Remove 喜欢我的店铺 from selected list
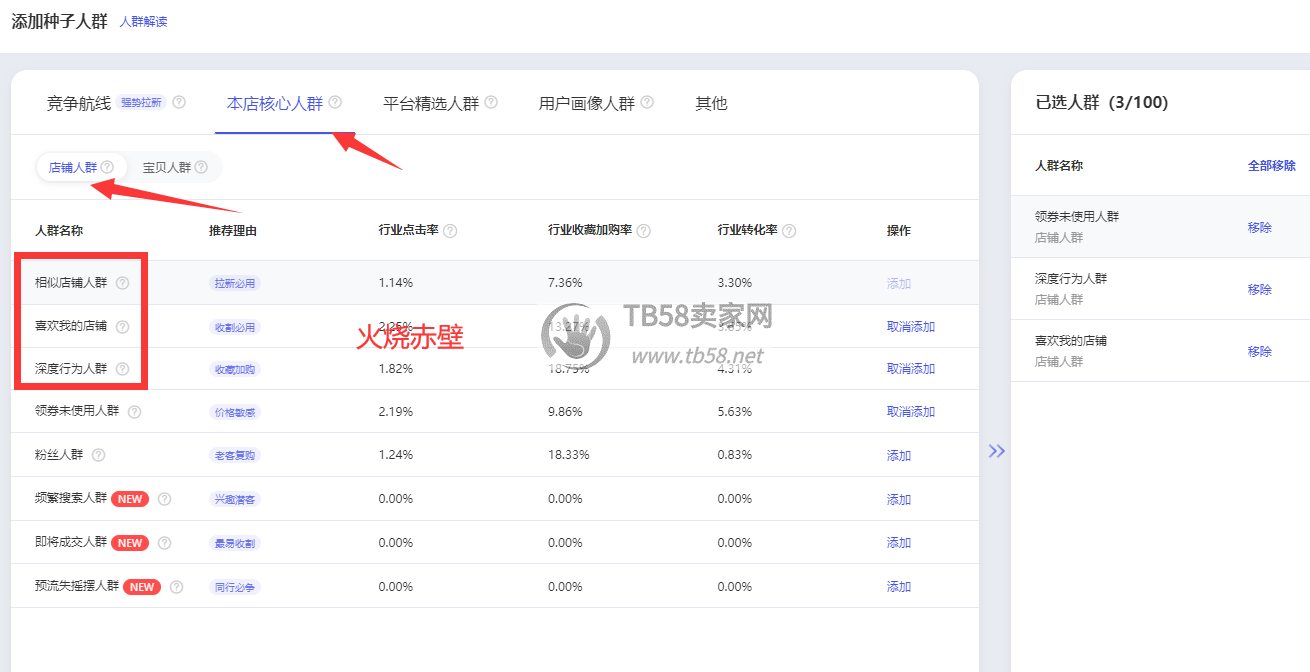The image size is (1310, 672). (1260, 352)
